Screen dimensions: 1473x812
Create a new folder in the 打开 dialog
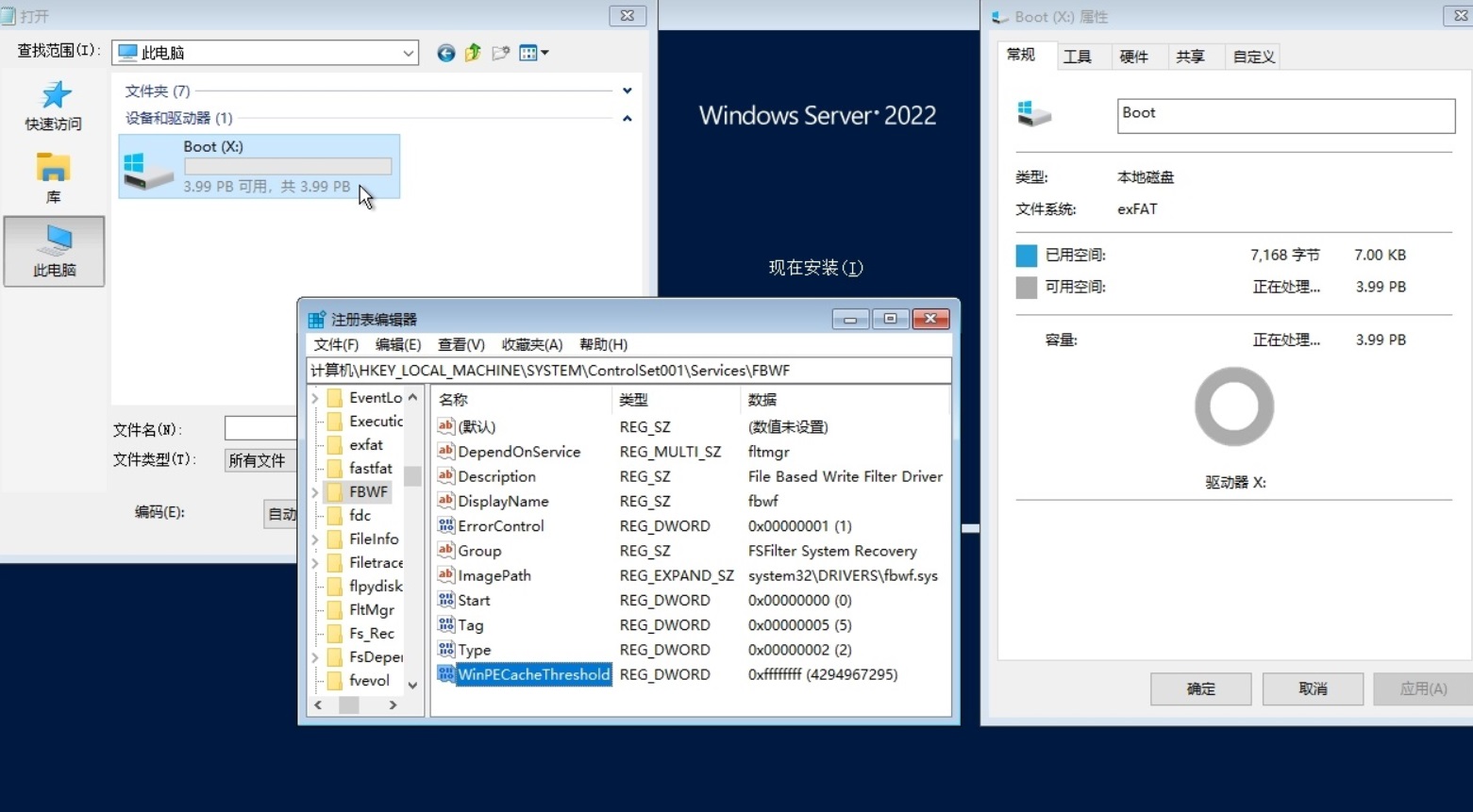[500, 53]
